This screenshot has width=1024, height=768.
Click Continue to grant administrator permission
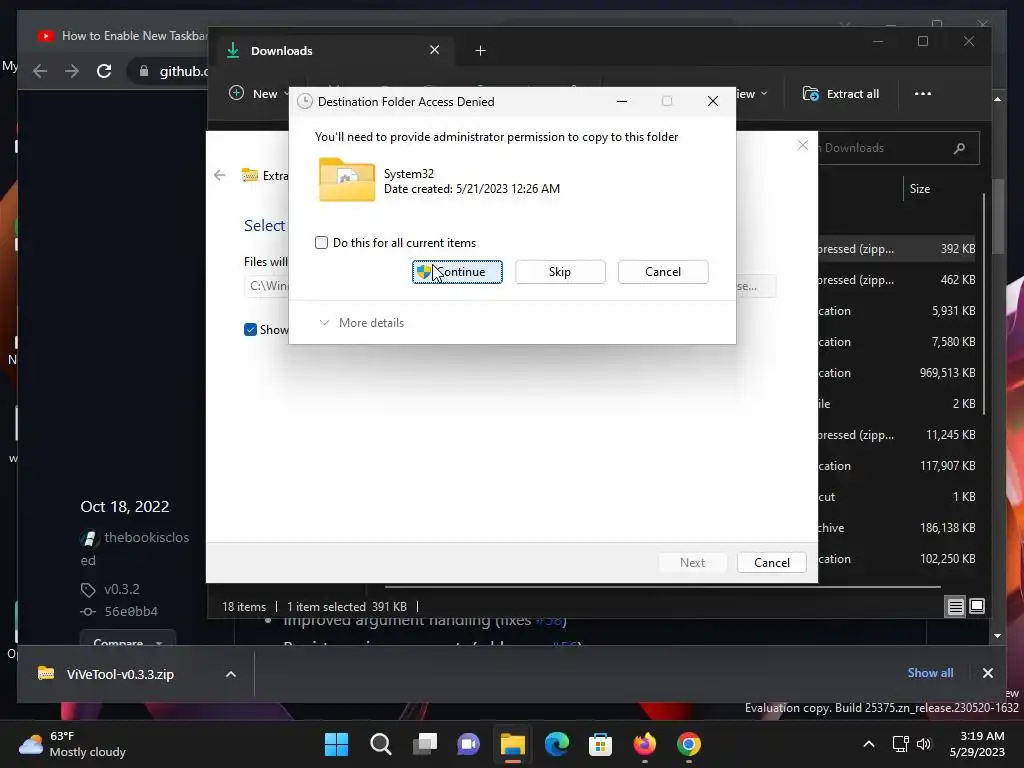[x=457, y=272]
